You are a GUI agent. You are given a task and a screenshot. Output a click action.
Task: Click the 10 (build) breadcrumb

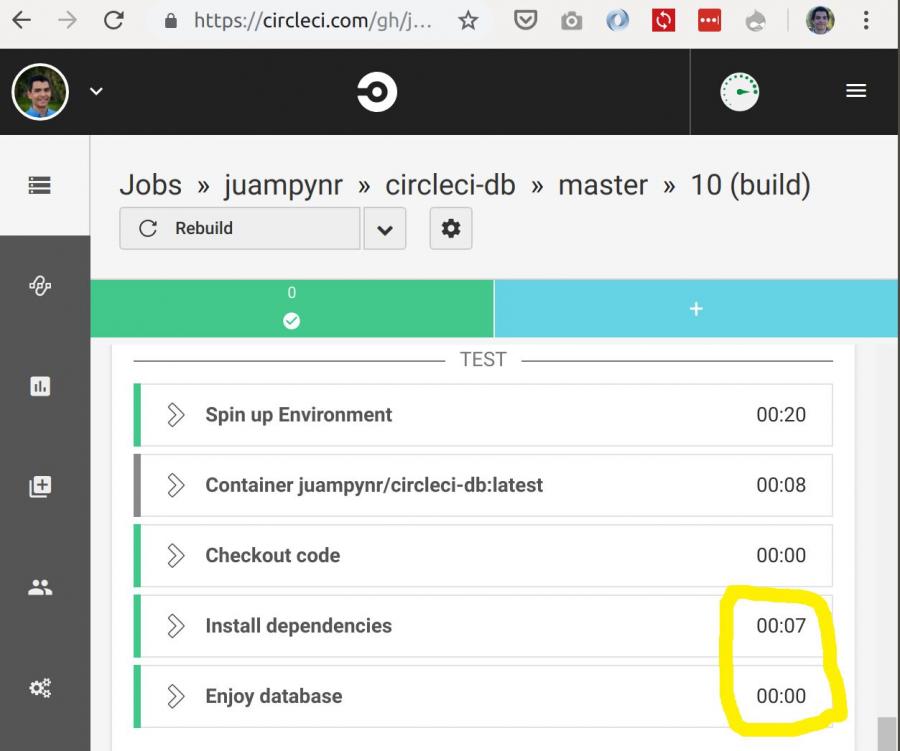pyautogui.click(x=750, y=185)
